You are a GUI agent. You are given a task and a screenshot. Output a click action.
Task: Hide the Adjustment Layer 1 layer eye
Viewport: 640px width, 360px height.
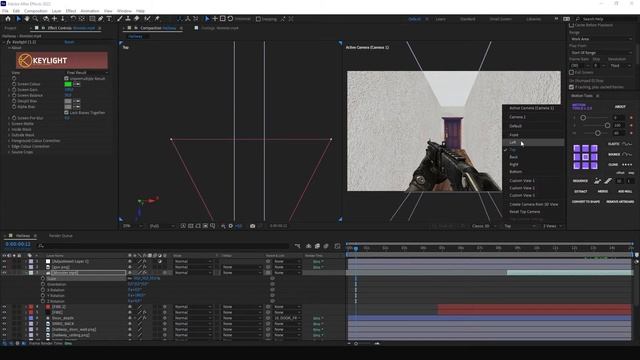(4, 261)
